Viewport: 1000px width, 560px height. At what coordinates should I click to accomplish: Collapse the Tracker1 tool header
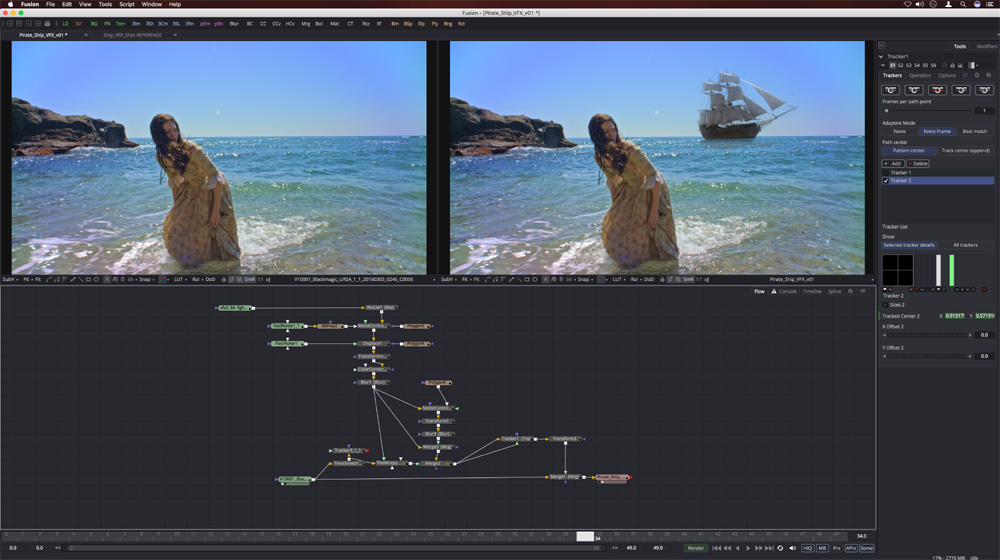[881, 56]
